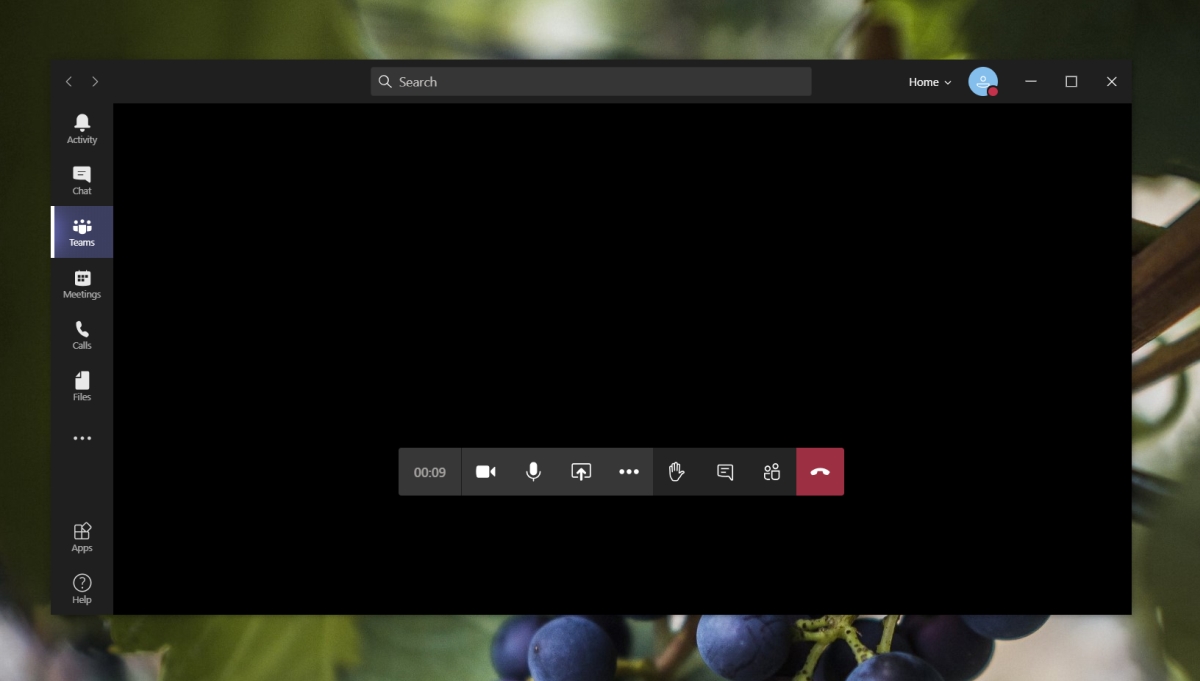This screenshot has height=681, width=1200.
Task: Hang up the call
Action: click(820, 472)
